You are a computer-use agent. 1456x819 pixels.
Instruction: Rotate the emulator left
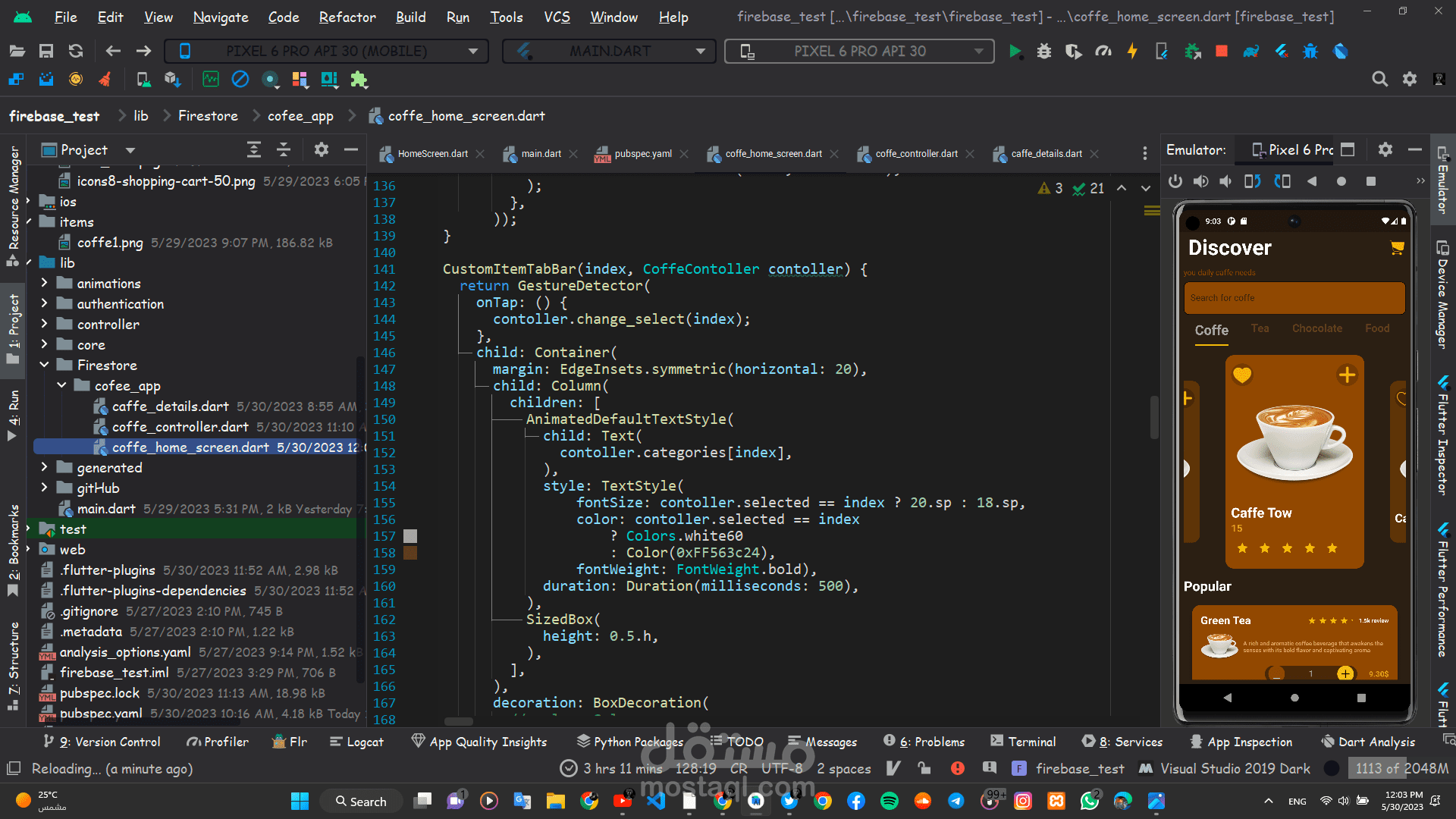[1252, 181]
